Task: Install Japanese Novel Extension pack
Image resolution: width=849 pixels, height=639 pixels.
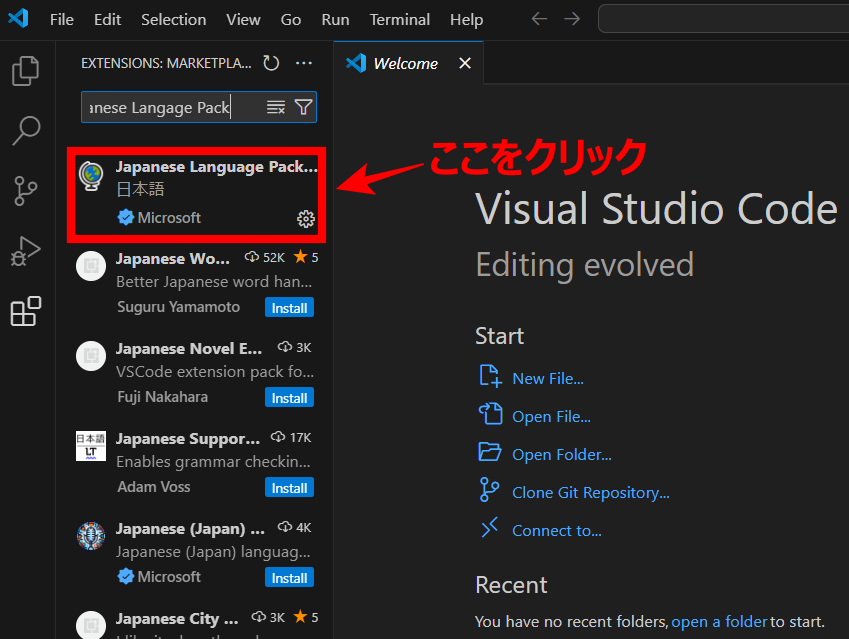Action: pyautogui.click(x=289, y=397)
